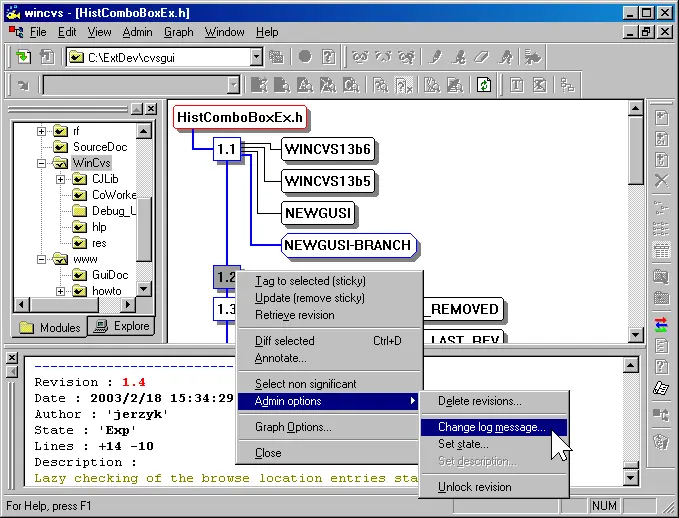The width and height of the screenshot is (679, 518).
Task: Click the Add unicode icon labelled U
Action: pyautogui.click(x=661, y=159)
